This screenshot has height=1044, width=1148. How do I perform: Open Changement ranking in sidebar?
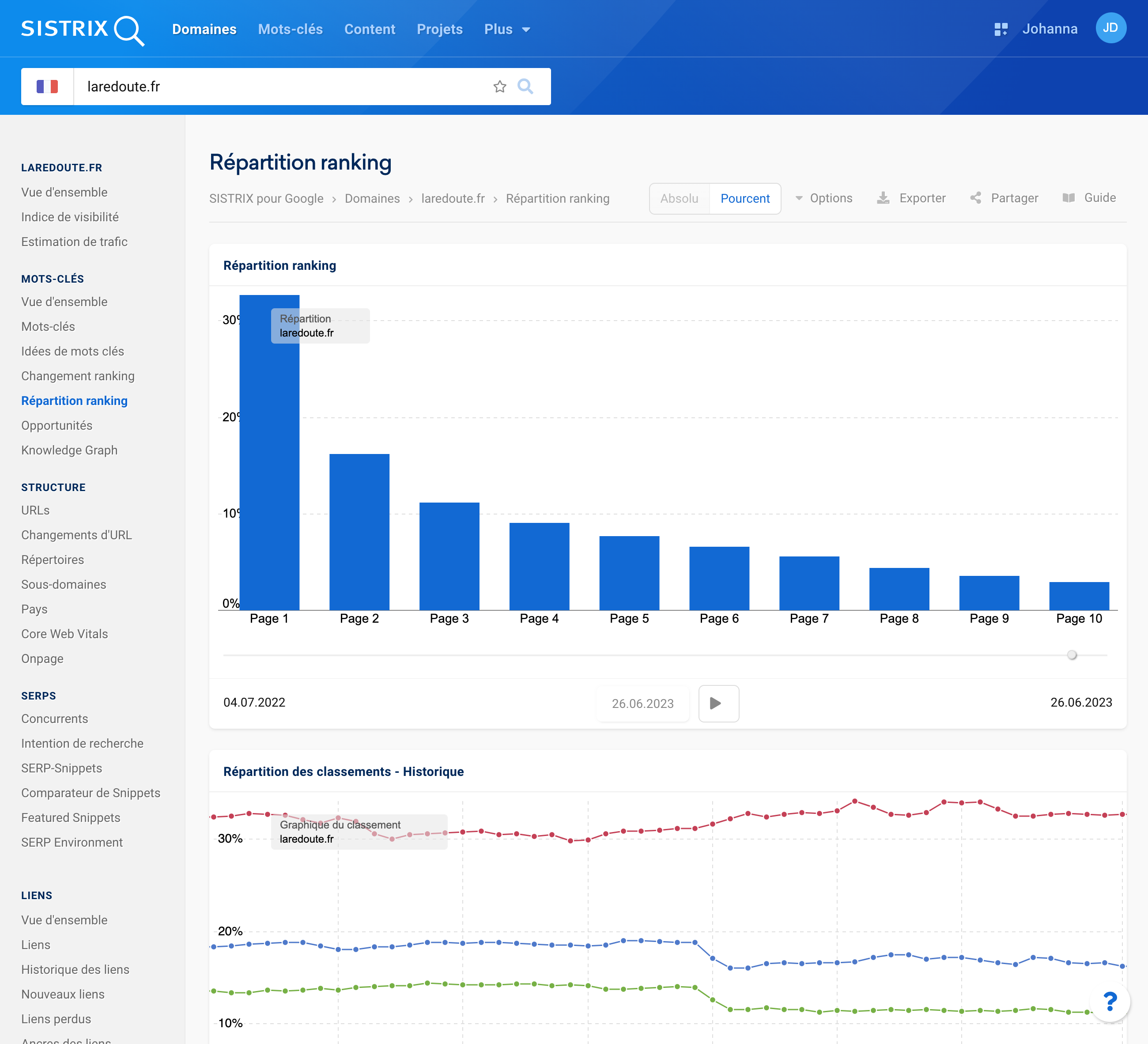coord(77,376)
